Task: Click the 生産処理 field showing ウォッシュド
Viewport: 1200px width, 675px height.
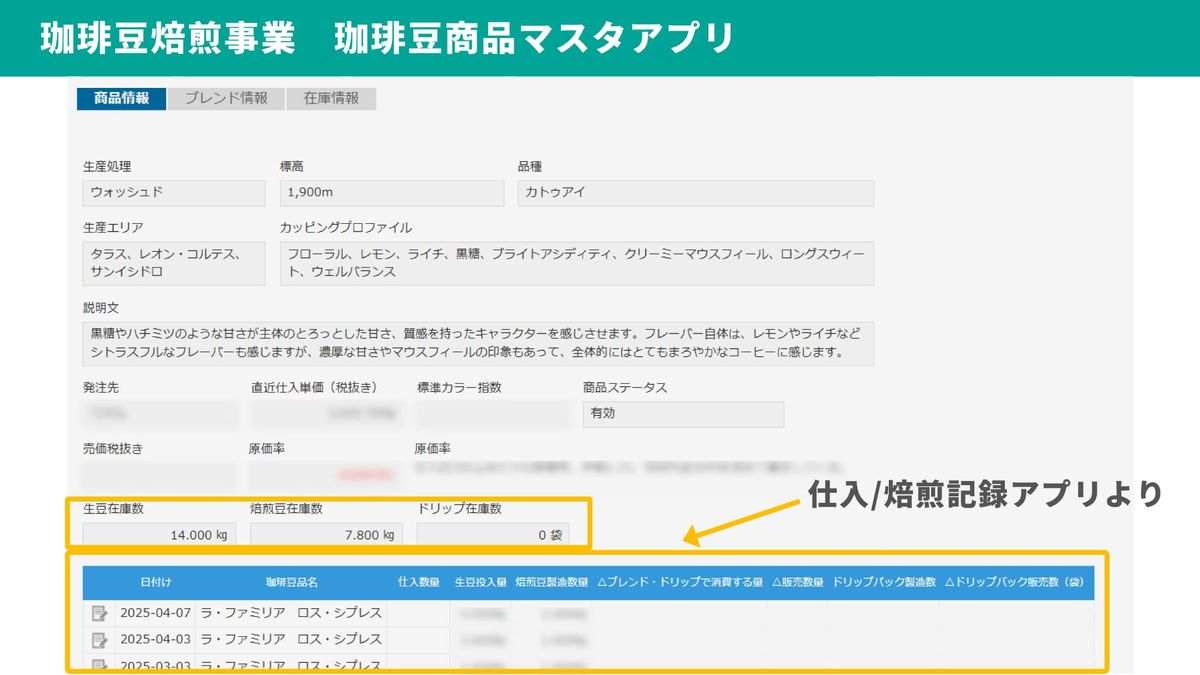Action: pos(174,193)
